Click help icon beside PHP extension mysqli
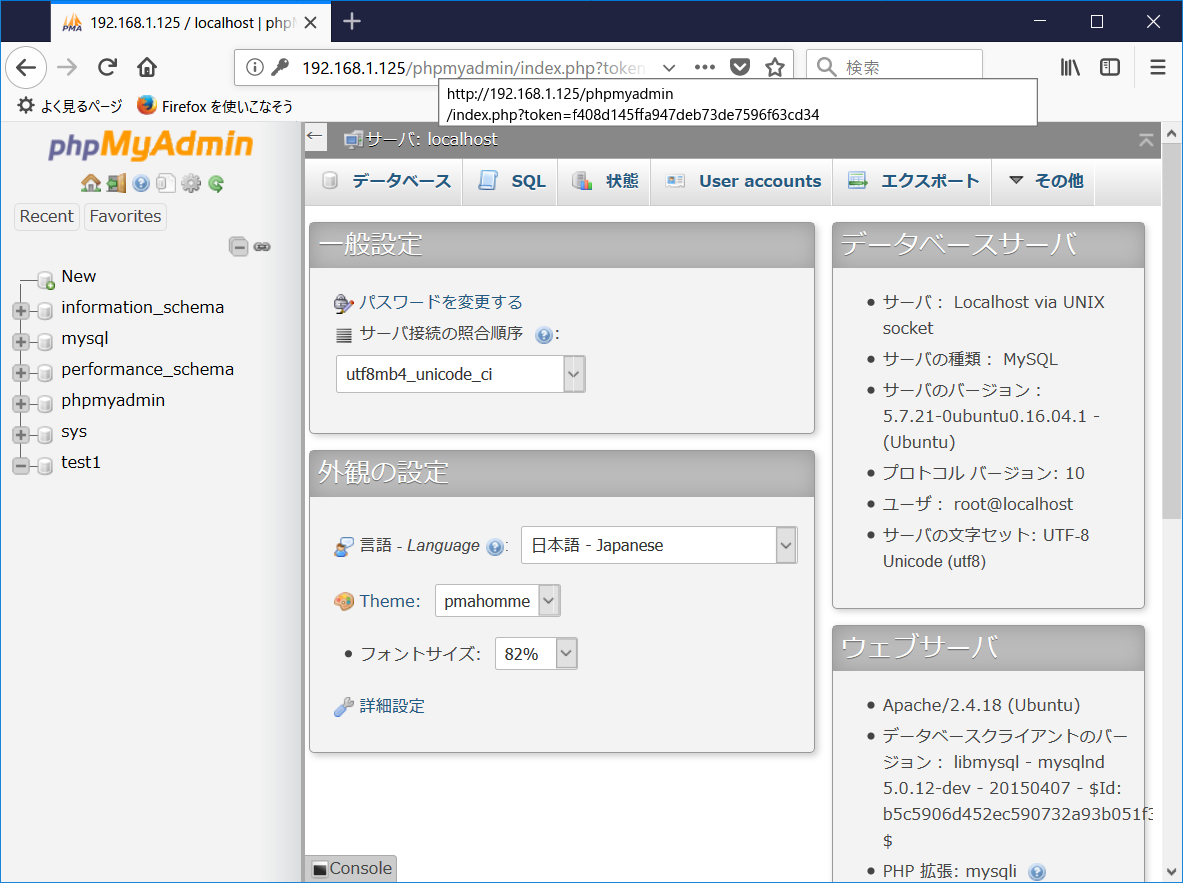 (x=1037, y=872)
